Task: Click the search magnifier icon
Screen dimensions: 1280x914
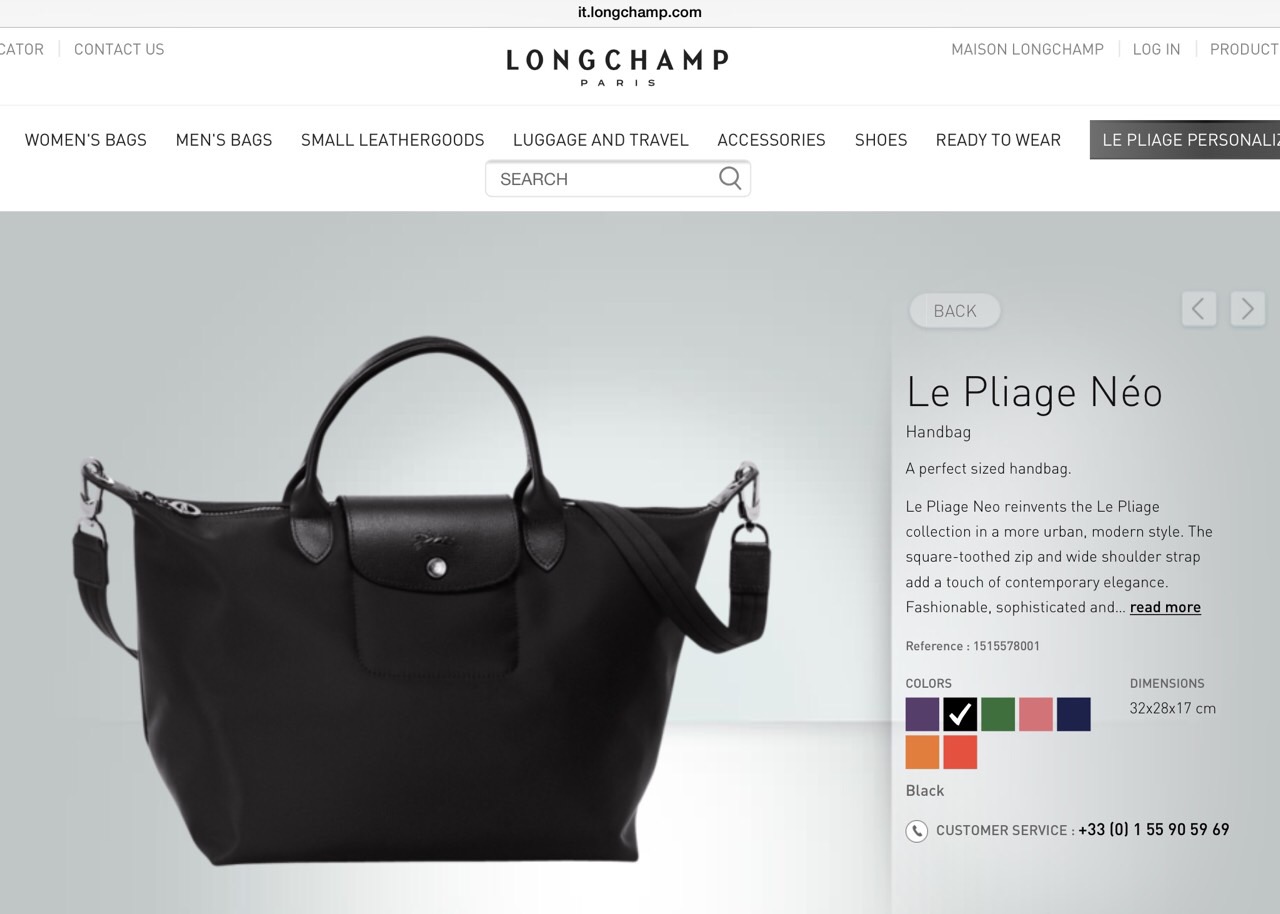Action: [730, 179]
